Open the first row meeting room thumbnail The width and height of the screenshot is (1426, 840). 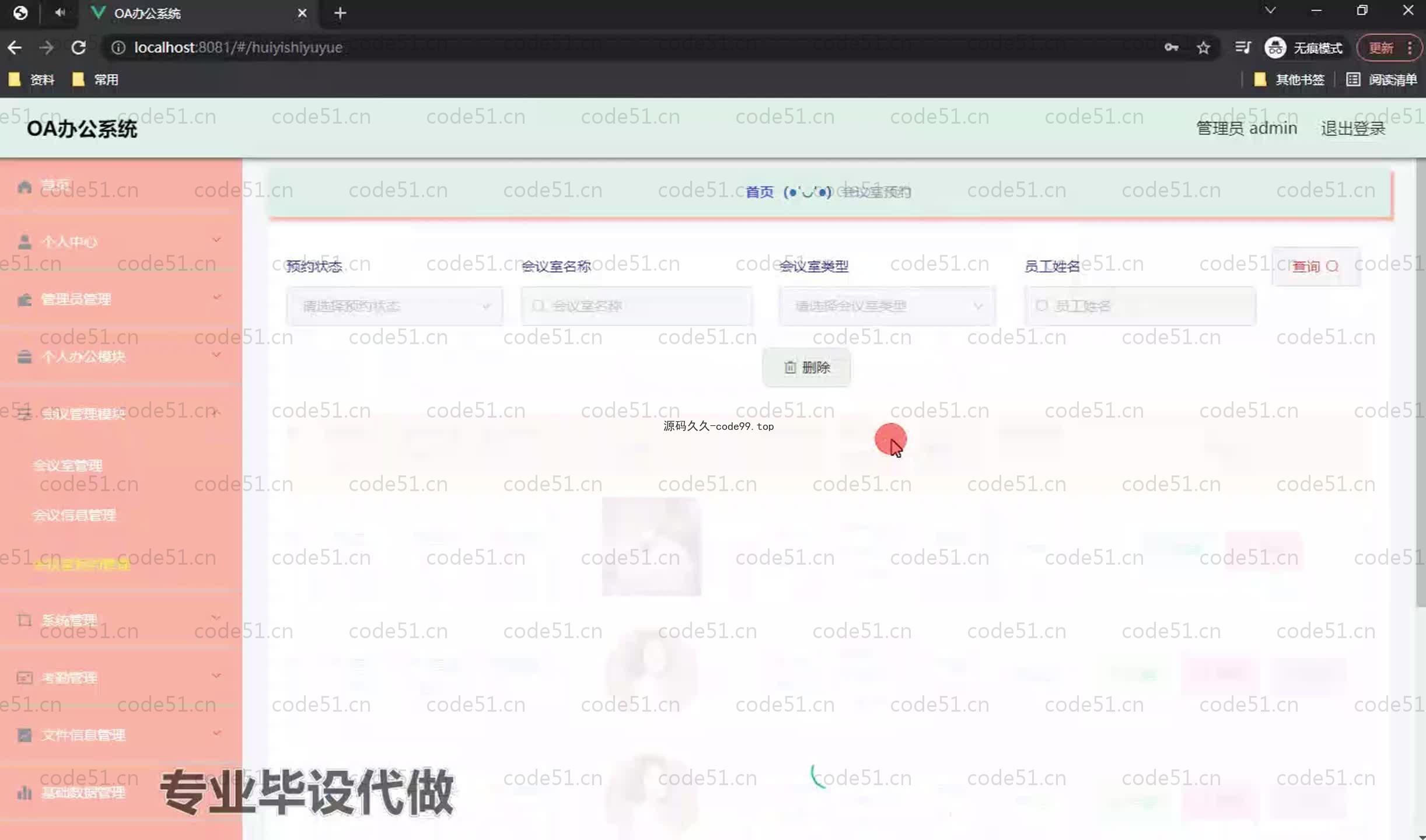pos(652,547)
